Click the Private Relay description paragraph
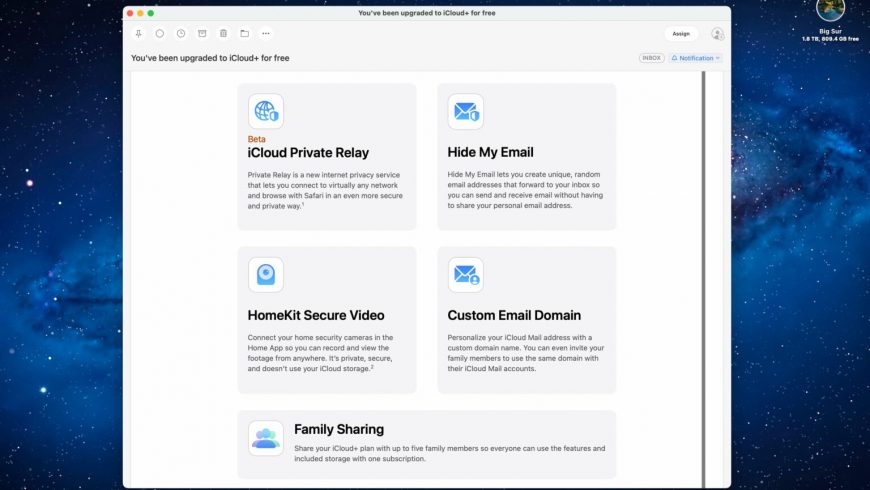The width and height of the screenshot is (870, 490). pyautogui.click(x=325, y=190)
